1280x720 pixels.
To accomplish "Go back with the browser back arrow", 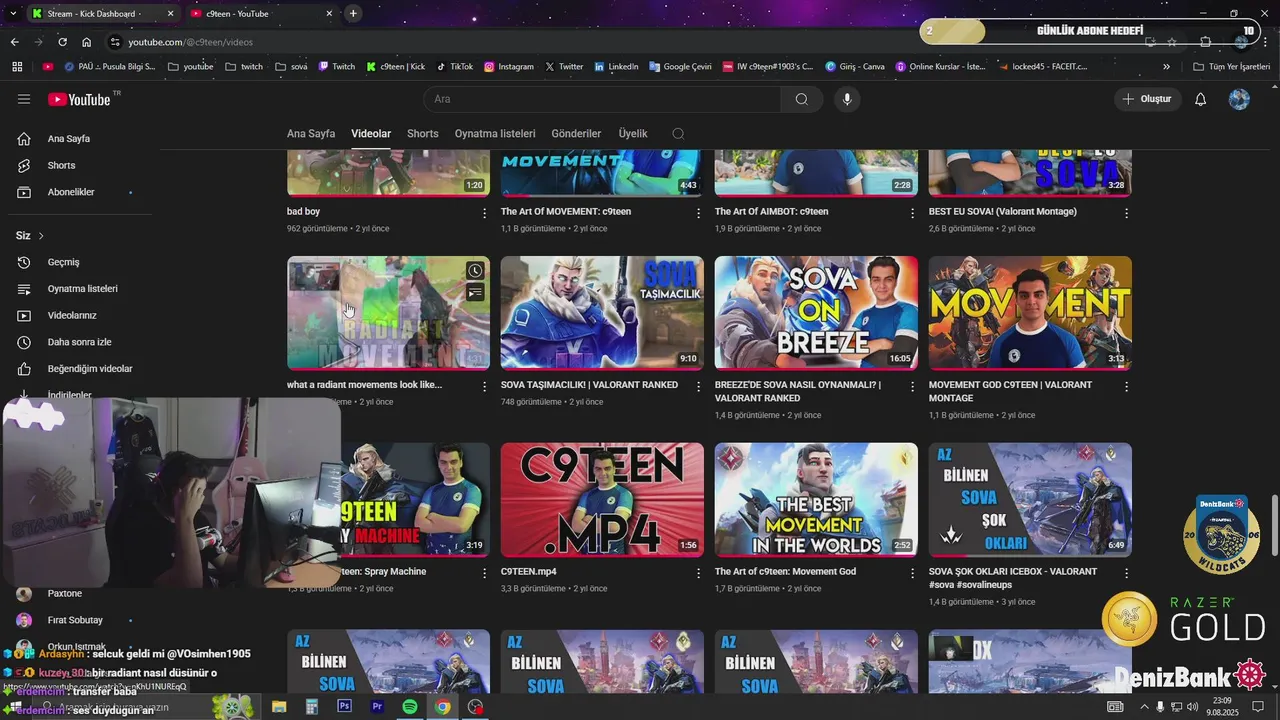I will [x=14, y=42].
